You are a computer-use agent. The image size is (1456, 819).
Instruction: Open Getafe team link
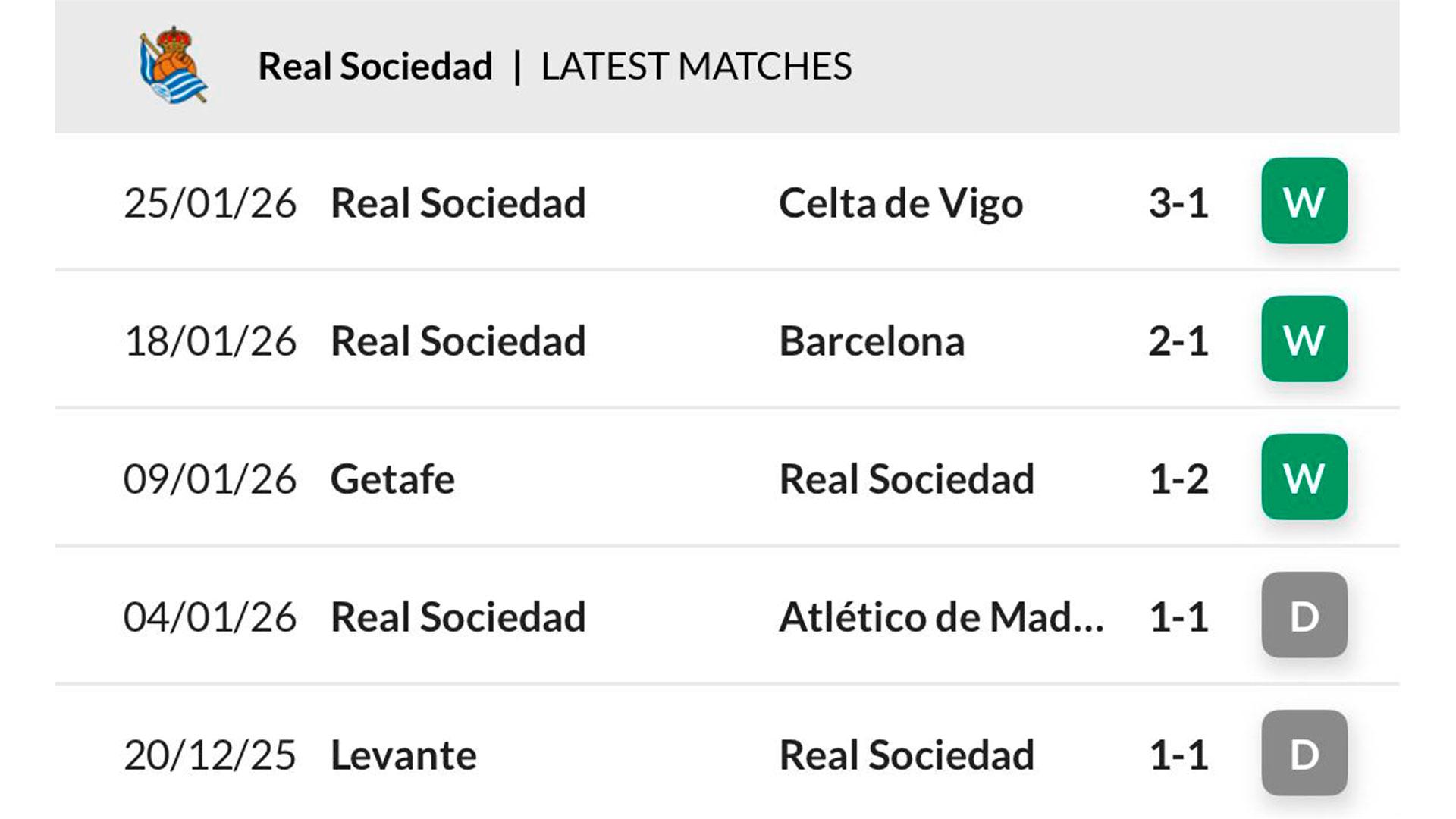pyautogui.click(x=392, y=479)
